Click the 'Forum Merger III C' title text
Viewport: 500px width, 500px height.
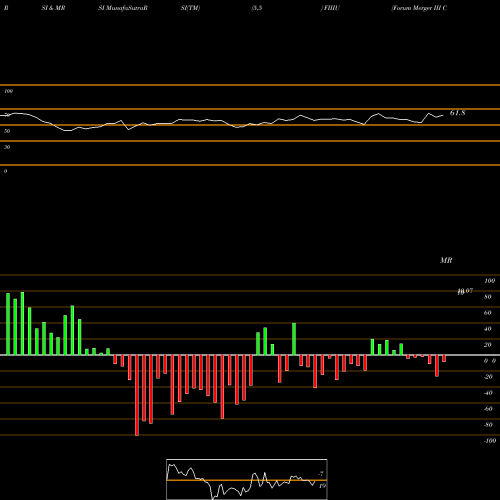click(x=419, y=8)
